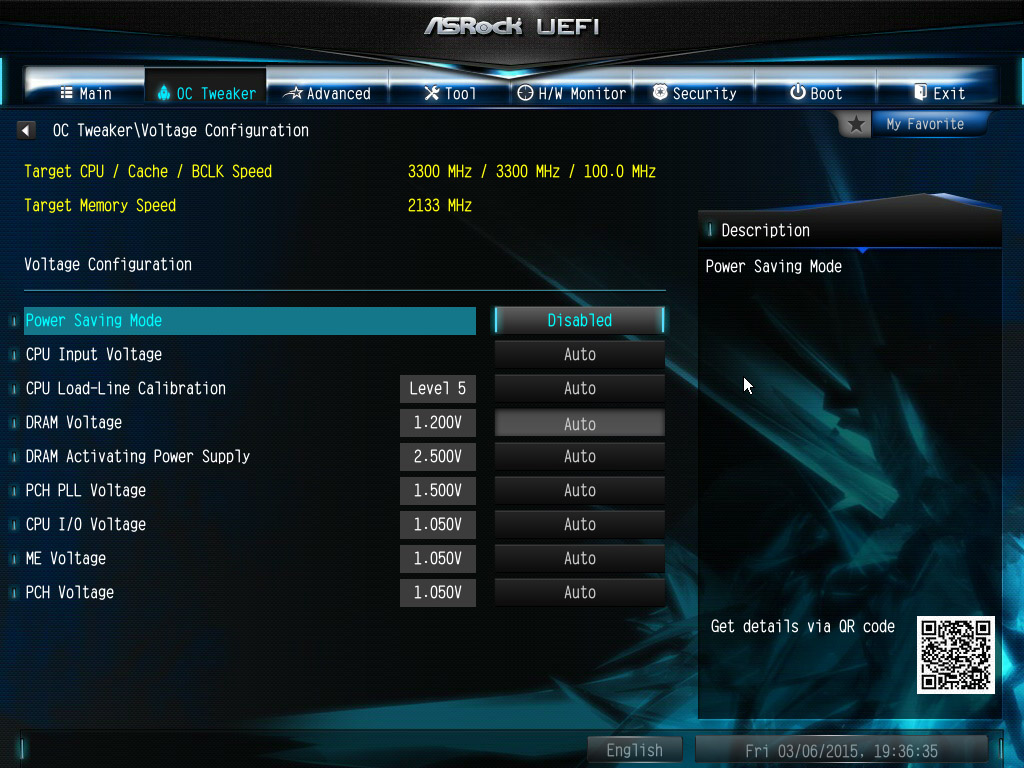Open CPU Input Voltage Auto dropdown
Image resolution: width=1024 pixels, height=768 pixels.
tap(579, 355)
